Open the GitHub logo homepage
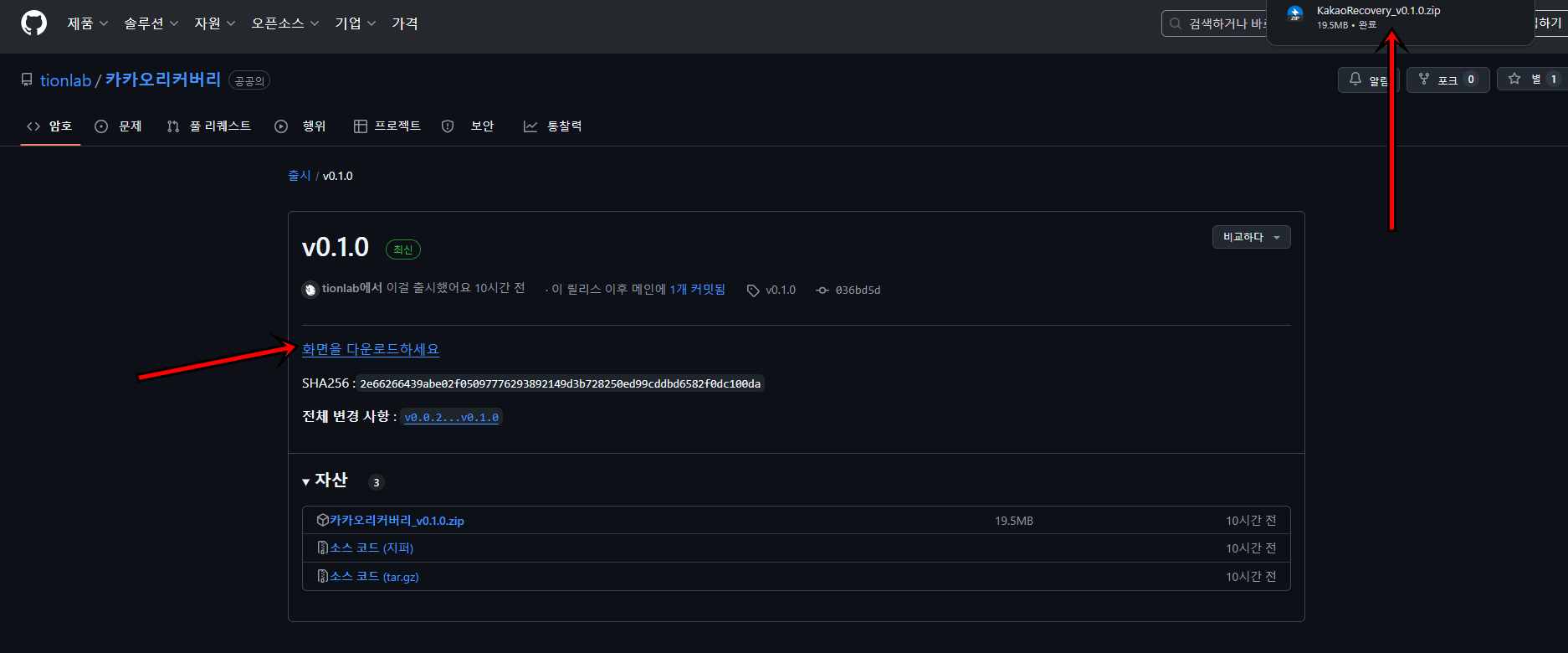The width and height of the screenshot is (1568, 653). [x=33, y=23]
